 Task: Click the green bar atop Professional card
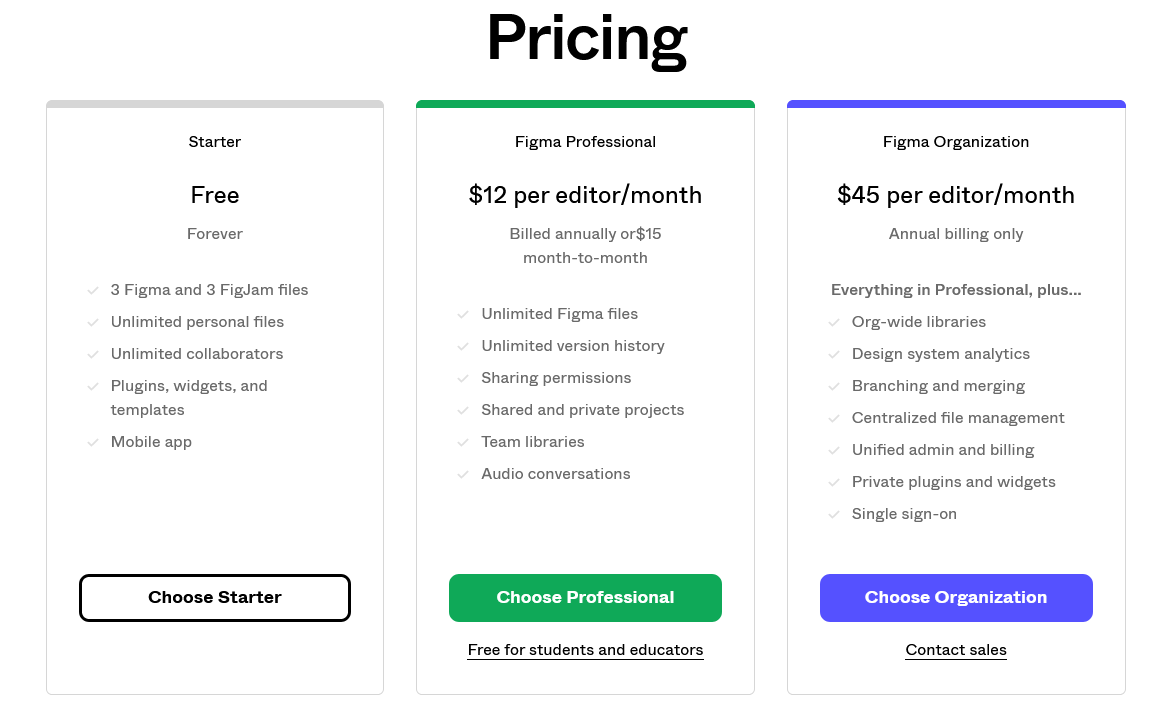(585, 104)
